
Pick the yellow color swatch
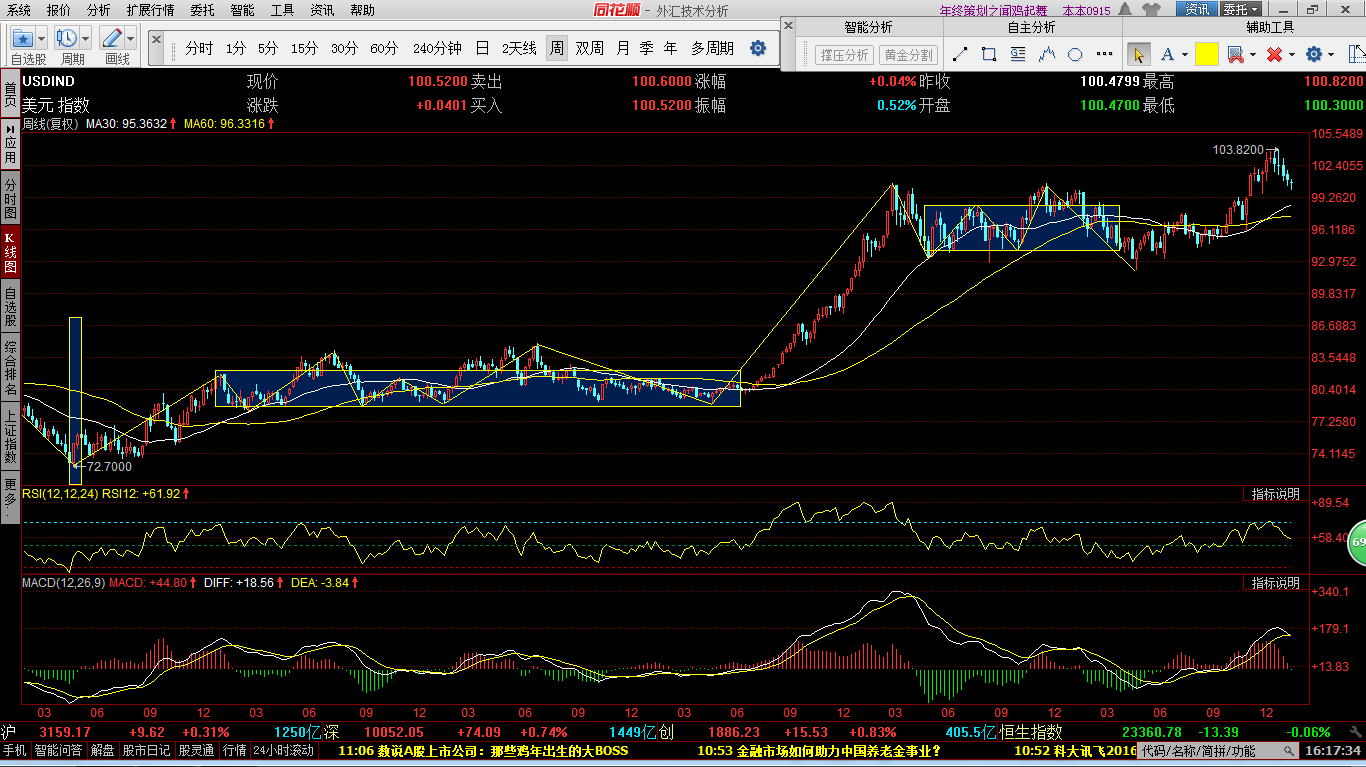pos(1206,54)
